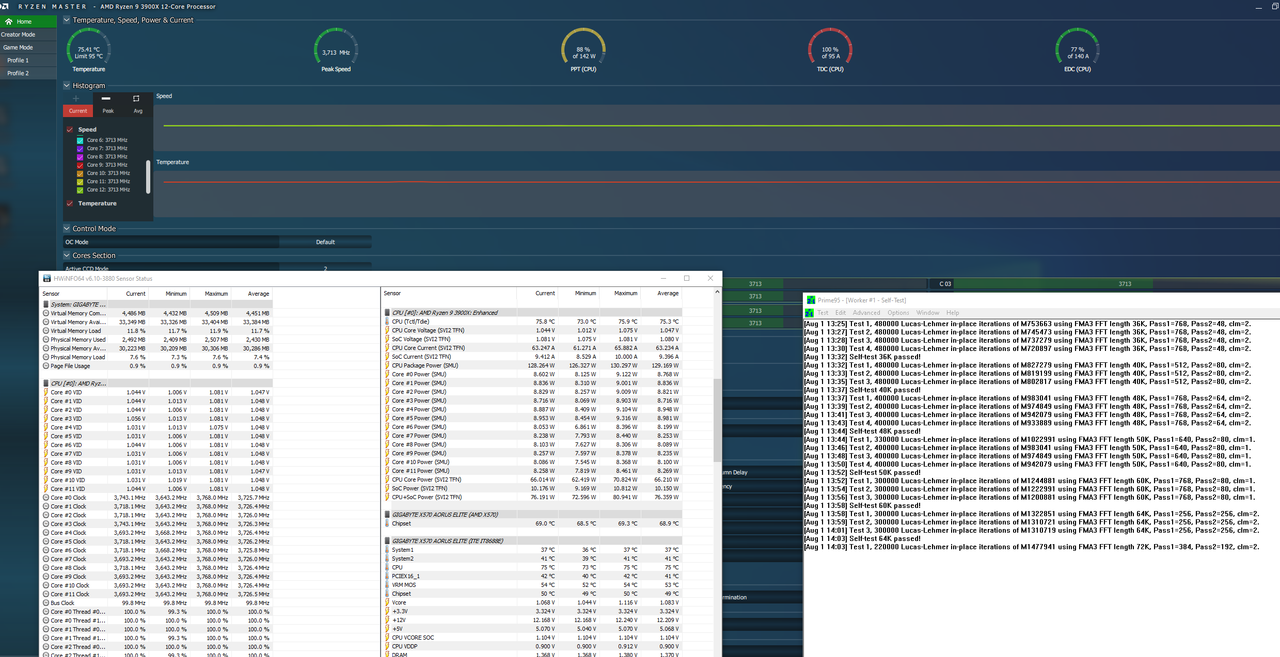Click the plus icon in Histogram panel
Image resolution: width=1280 pixels, height=657 pixels.
pyautogui.click(x=77, y=98)
